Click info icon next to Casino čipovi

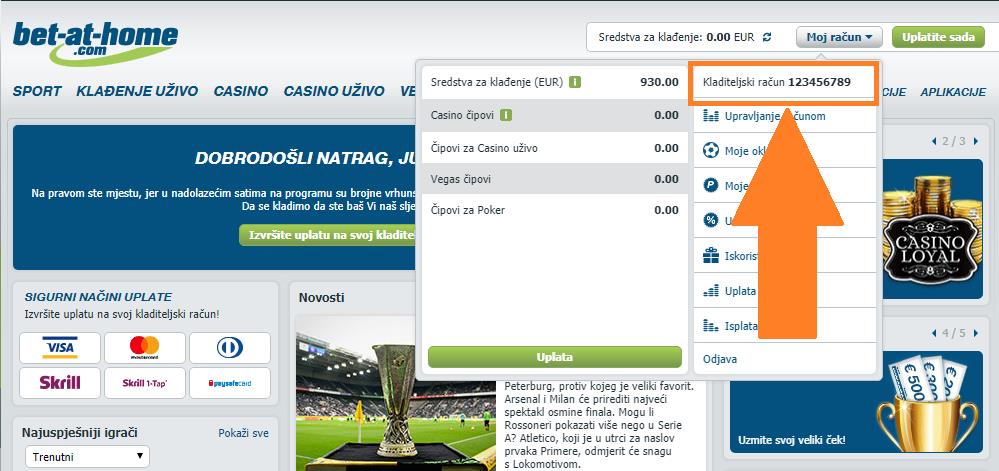click(x=506, y=115)
